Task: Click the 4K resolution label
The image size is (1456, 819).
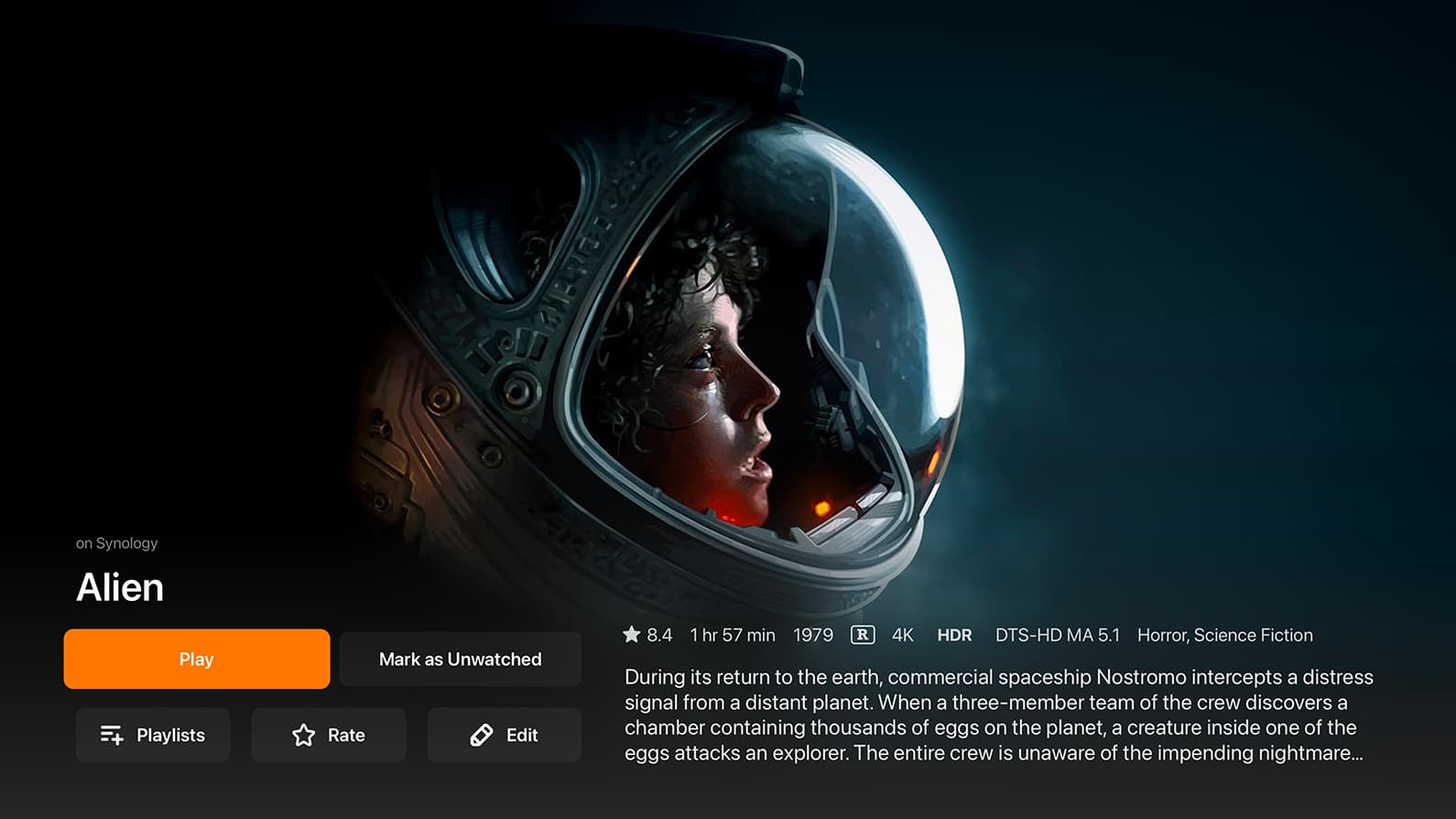Action: (x=903, y=635)
